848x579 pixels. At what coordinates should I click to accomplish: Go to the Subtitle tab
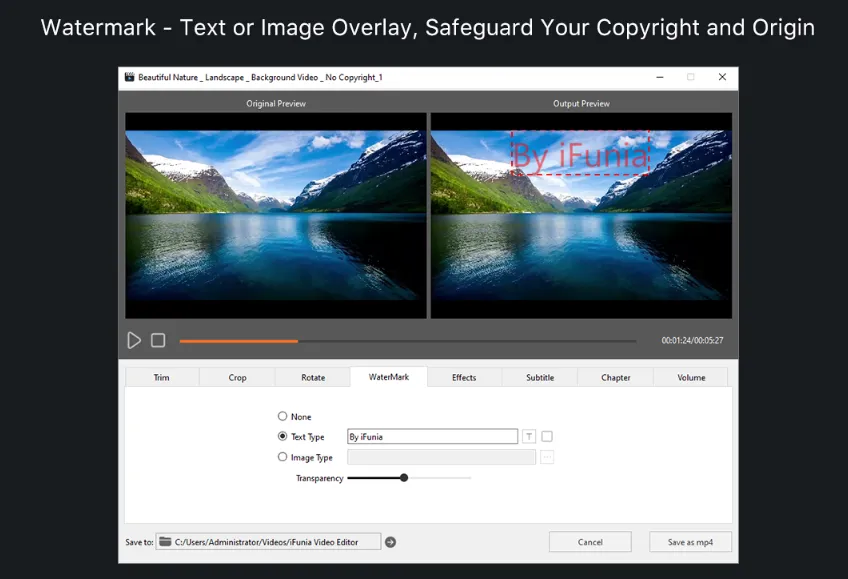(x=540, y=377)
